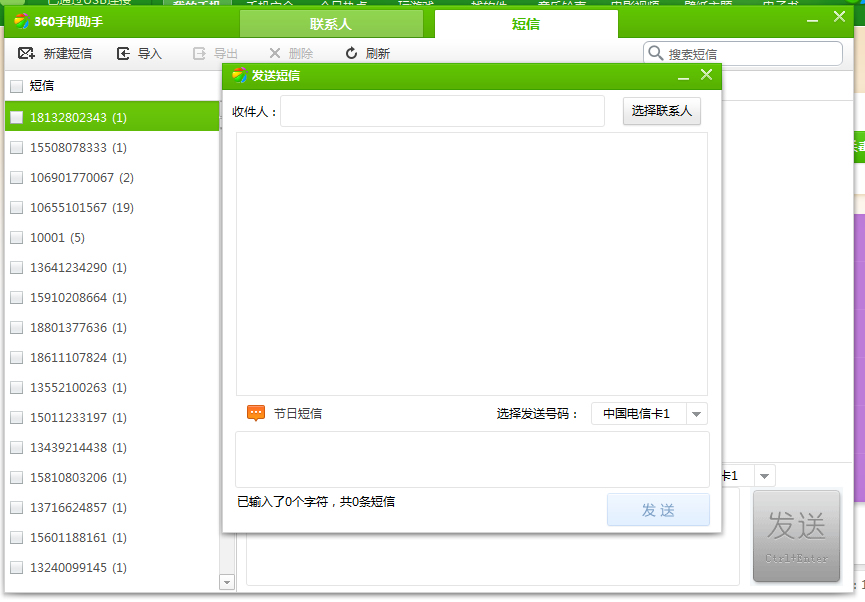Viewport: 865px width, 602px height.
Task: Check the box for 18132802343
Action: 17,117
